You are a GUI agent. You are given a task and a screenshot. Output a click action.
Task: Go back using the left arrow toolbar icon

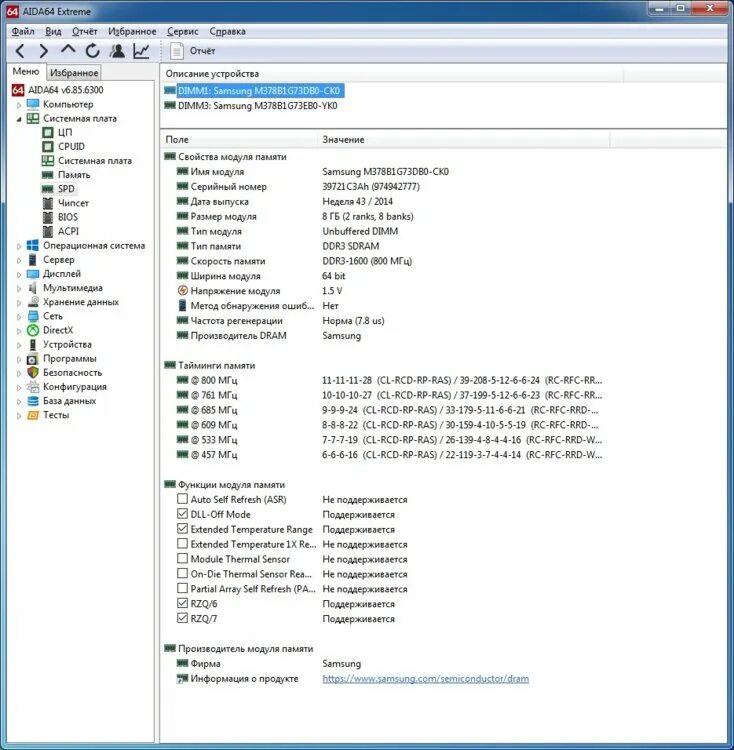20,51
